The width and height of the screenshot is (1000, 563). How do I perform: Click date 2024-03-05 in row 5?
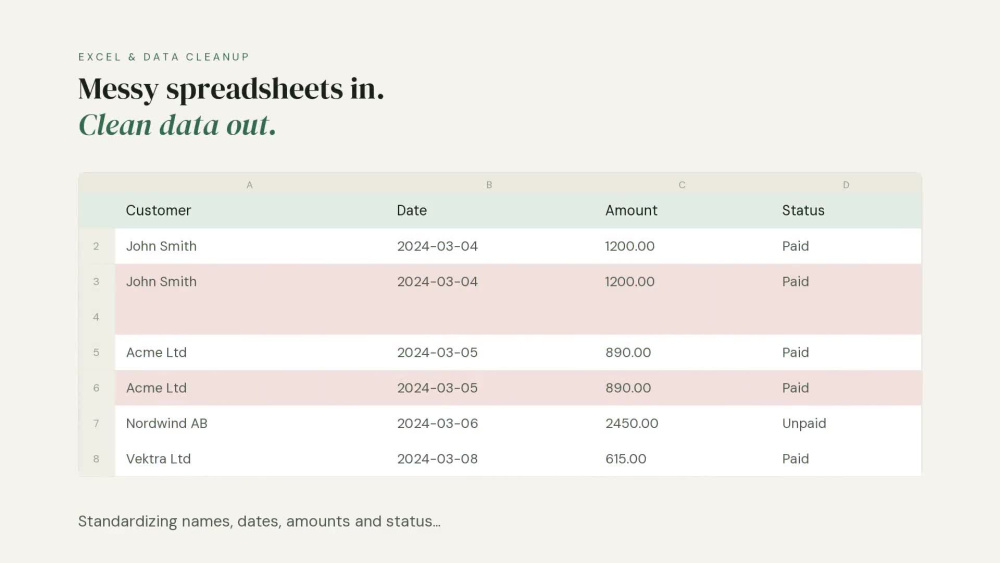438,352
